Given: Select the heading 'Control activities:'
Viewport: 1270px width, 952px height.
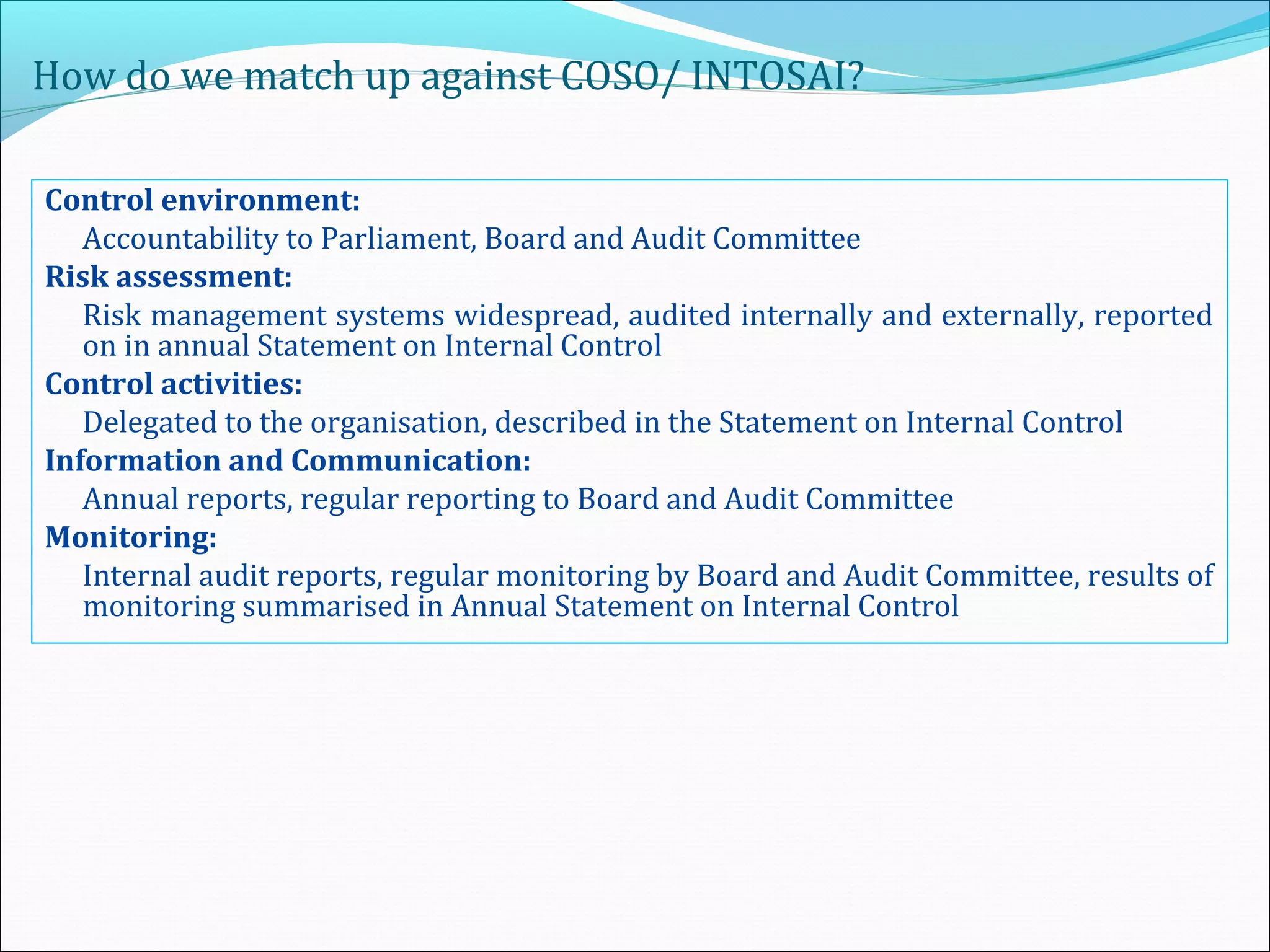Looking at the screenshot, I should tap(174, 384).
